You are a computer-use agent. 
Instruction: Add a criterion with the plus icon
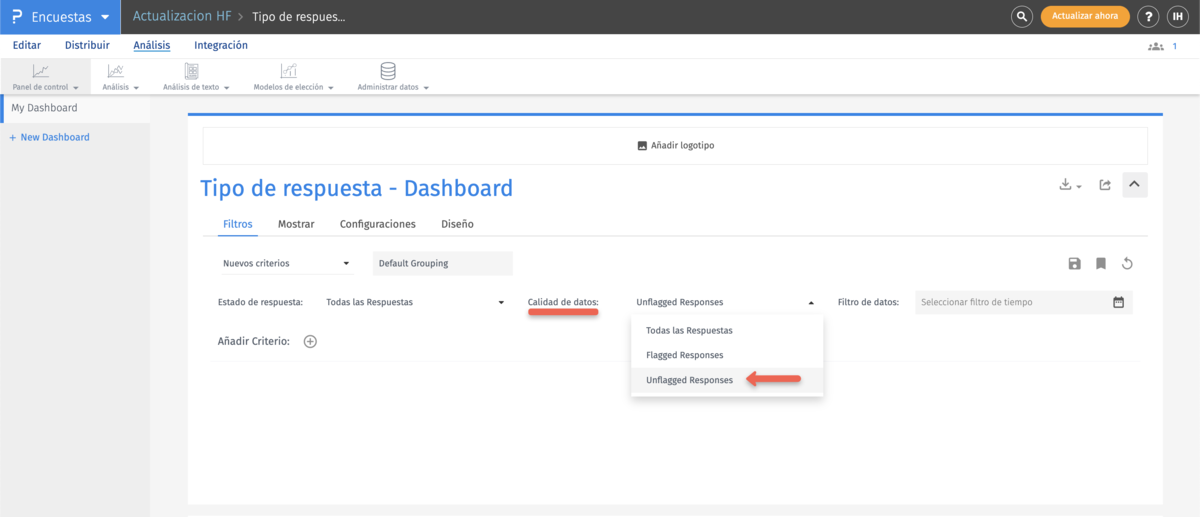click(x=310, y=342)
